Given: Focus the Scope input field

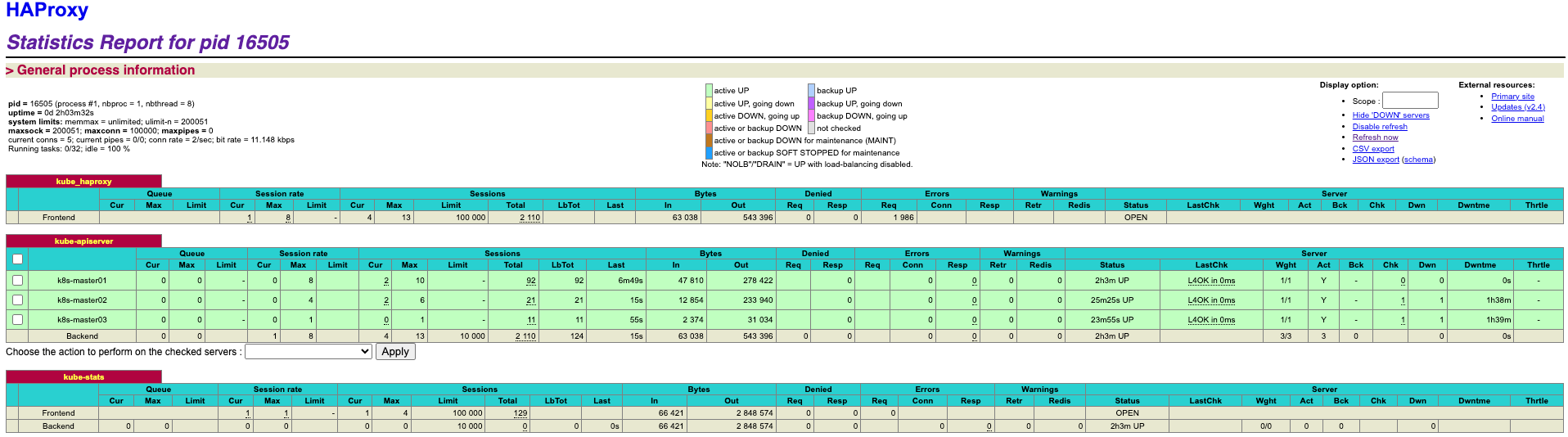Looking at the screenshot, I should [1410, 101].
